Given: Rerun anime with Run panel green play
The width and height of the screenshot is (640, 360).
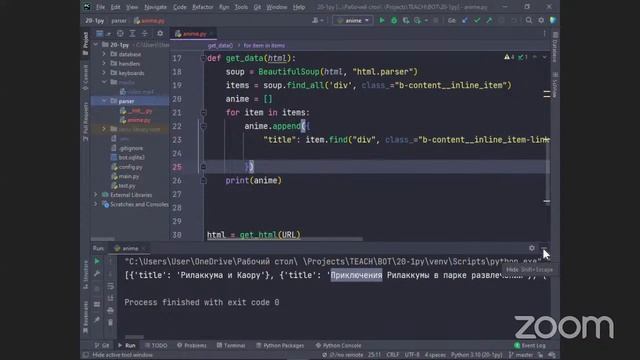Looking at the screenshot, I should (97, 261).
